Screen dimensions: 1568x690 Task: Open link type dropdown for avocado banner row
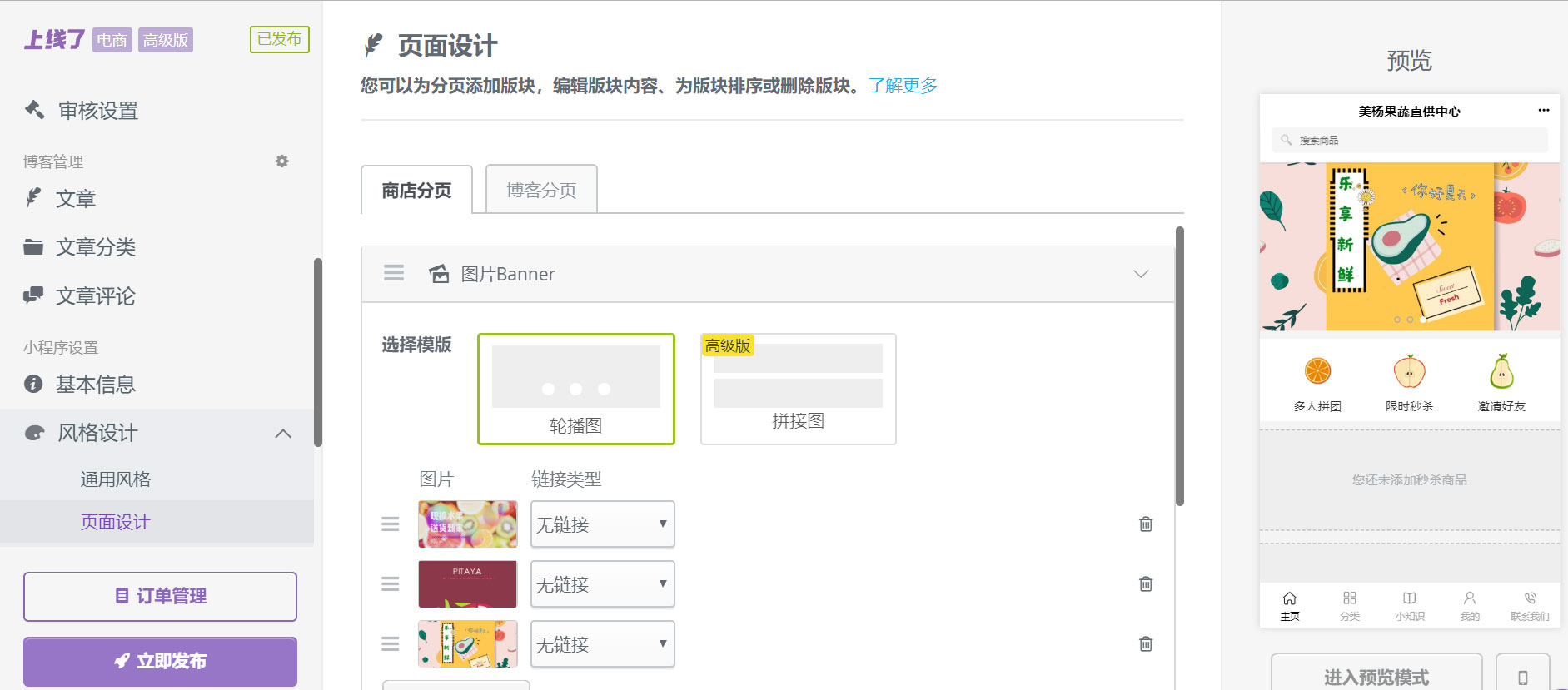[603, 643]
